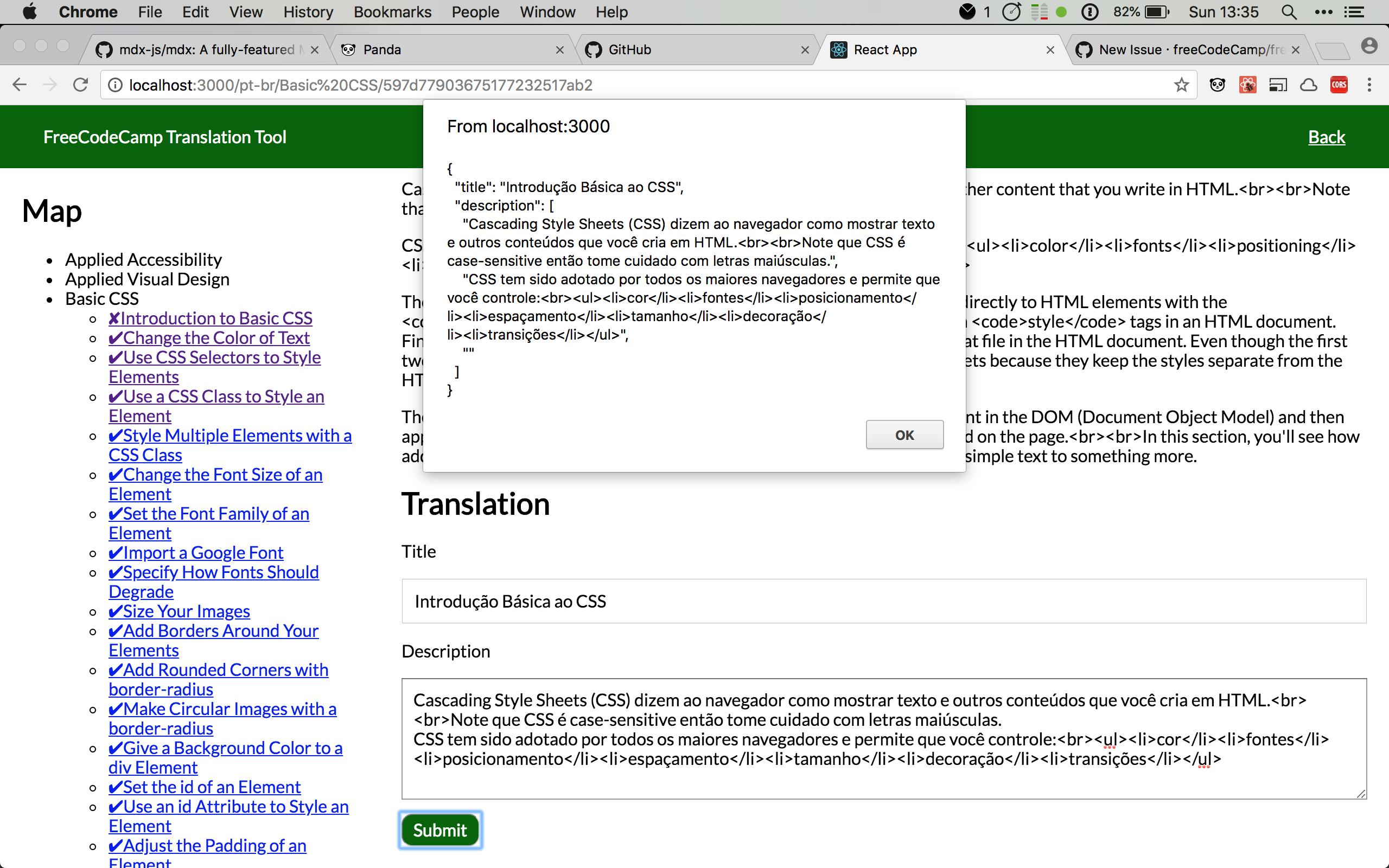1389x868 pixels.
Task: Click the site info icon in address bar
Action: click(116, 85)
